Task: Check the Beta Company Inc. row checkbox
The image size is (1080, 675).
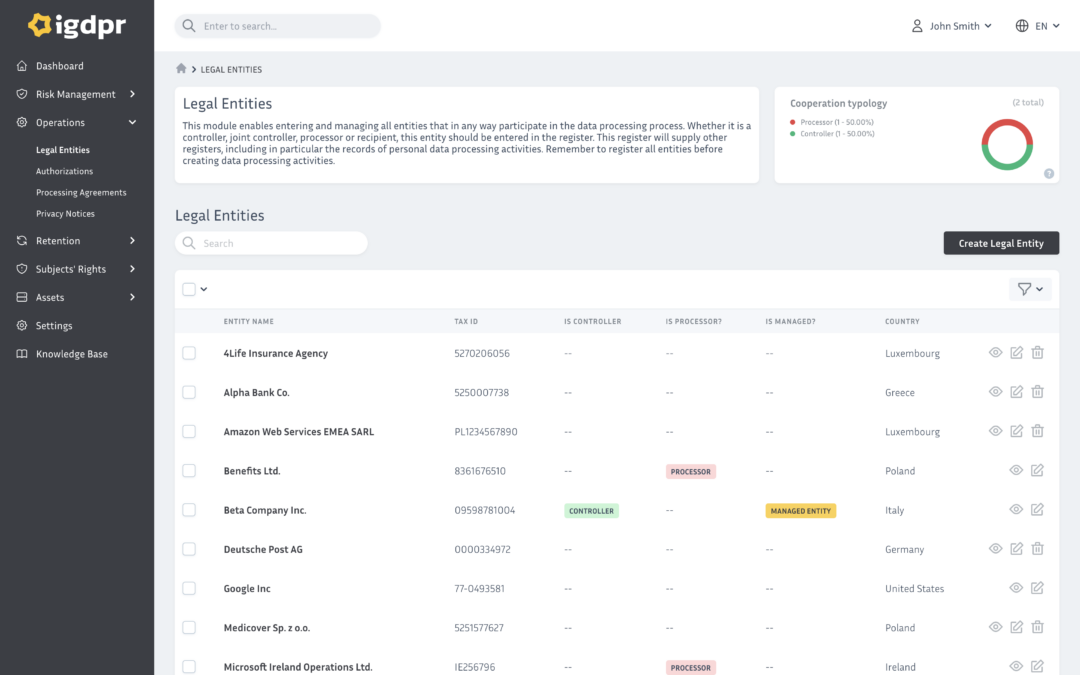Action: tap(189, 509)
